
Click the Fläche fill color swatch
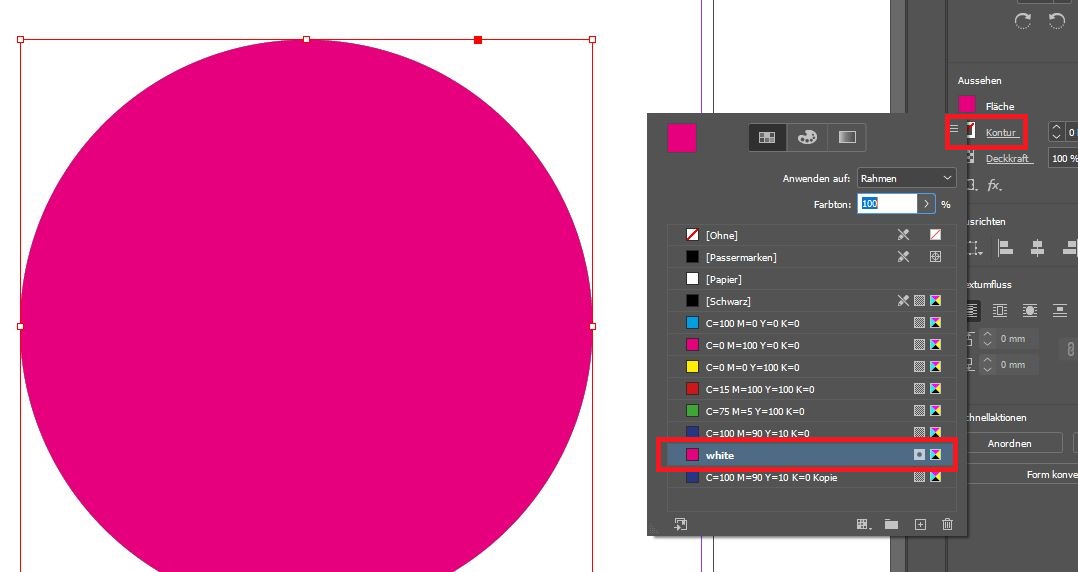[967, 105]
